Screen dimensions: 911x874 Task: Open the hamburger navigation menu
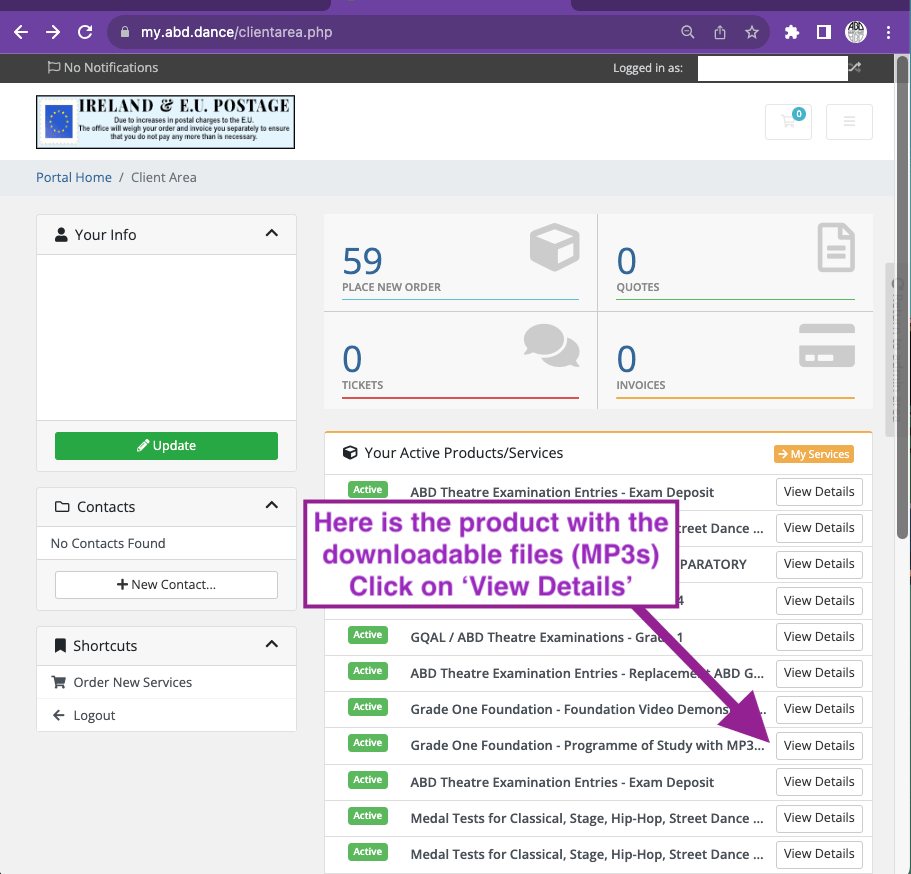(849, 122)
